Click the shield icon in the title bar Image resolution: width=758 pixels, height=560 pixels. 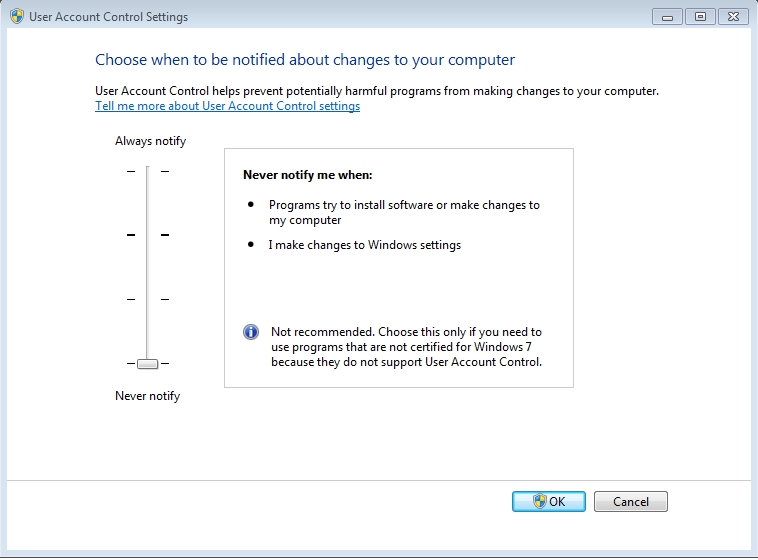[x=17, y=16]
